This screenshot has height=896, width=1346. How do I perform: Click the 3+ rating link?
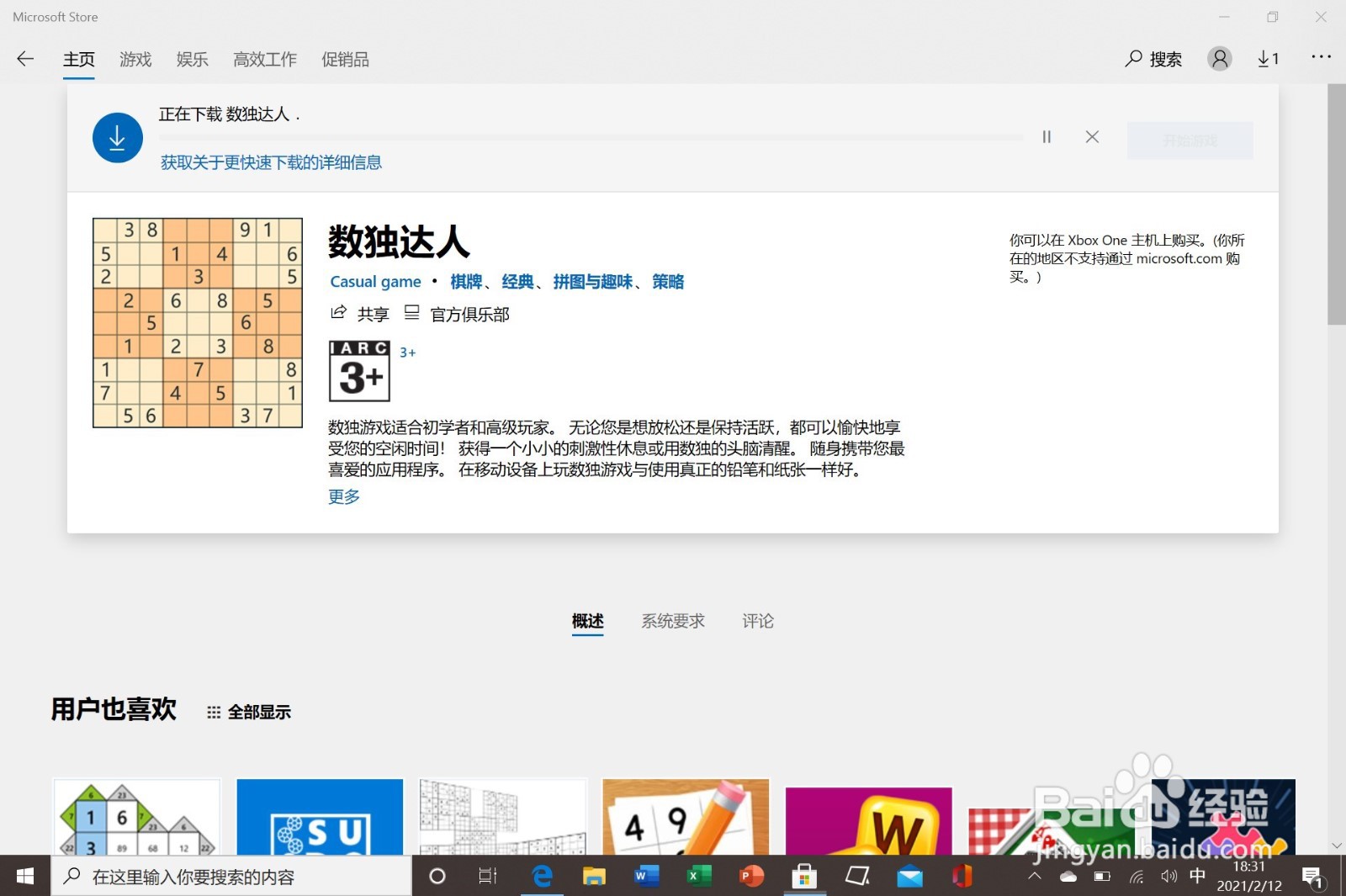(x=407, y=353)
